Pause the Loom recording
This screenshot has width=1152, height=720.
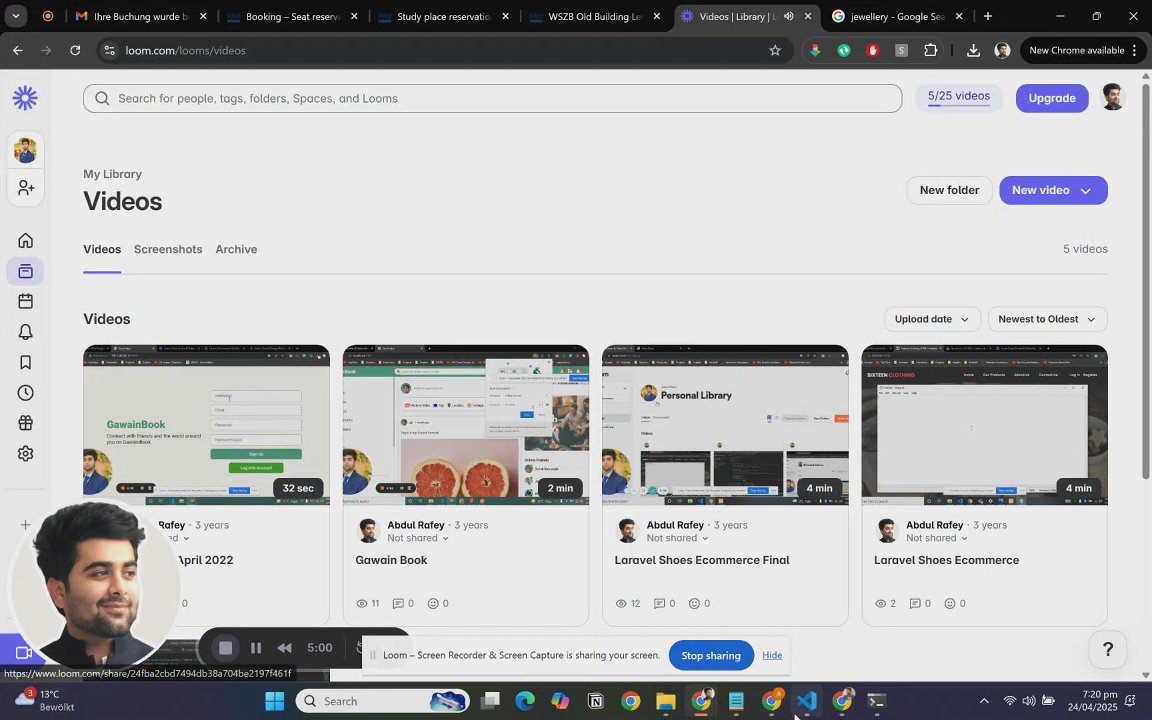pos(256,648)
